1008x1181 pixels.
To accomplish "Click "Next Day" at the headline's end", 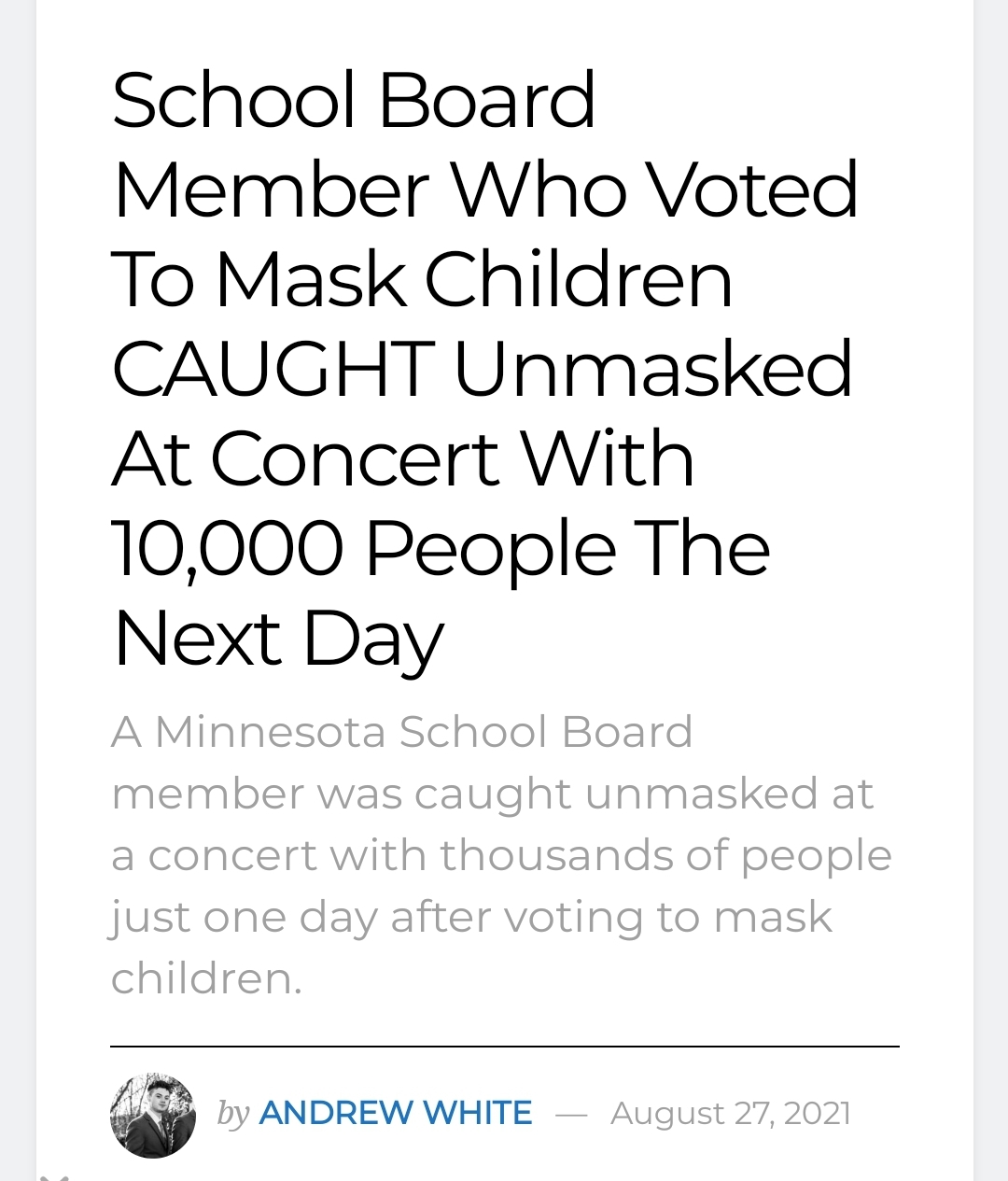I will [x=278, y=639].
